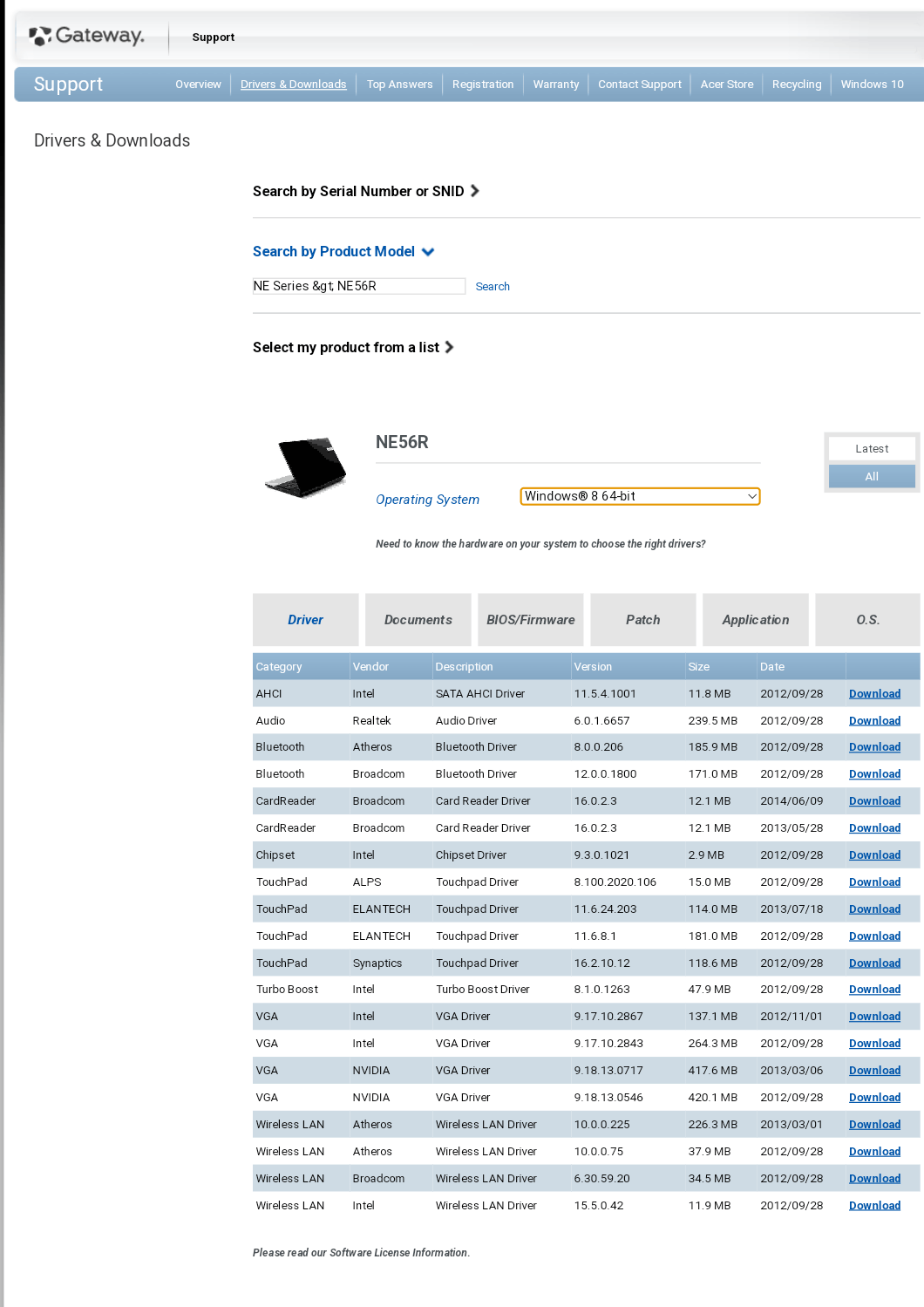Show Latest drivers only
The width and height of the screenshot is (924, 1307).
click(x=872, y=449)
